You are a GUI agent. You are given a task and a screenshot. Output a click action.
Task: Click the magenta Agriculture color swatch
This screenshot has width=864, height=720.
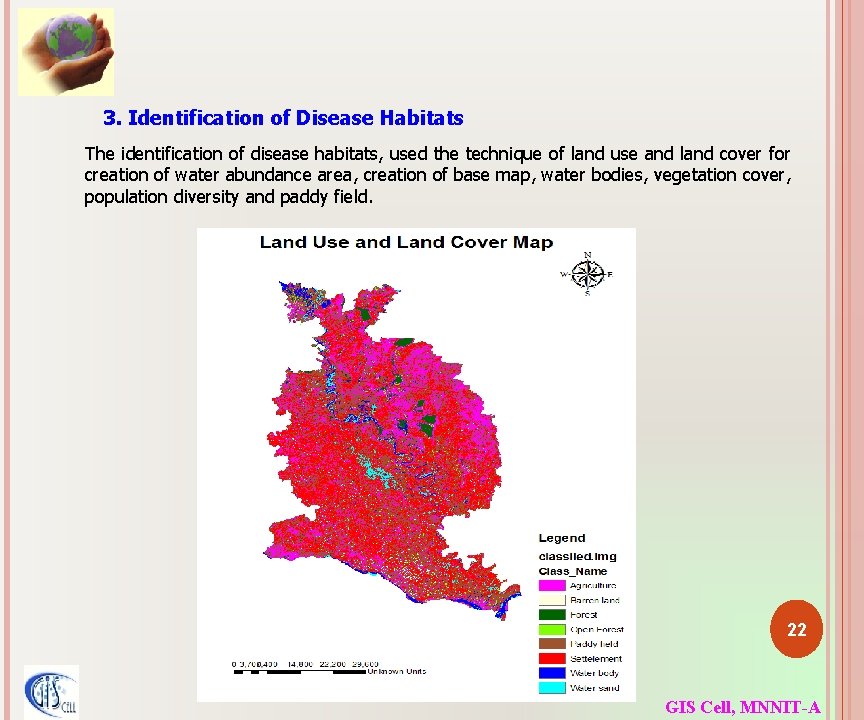552,585
